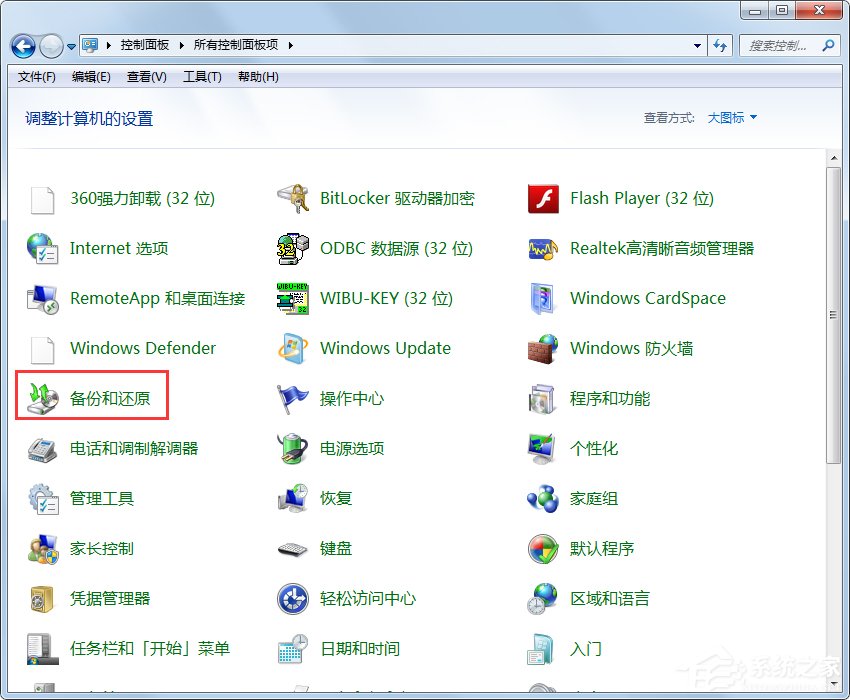Open the 编辑(E) menu
Viewport: 850px width, 700px height.
[91, 77]
